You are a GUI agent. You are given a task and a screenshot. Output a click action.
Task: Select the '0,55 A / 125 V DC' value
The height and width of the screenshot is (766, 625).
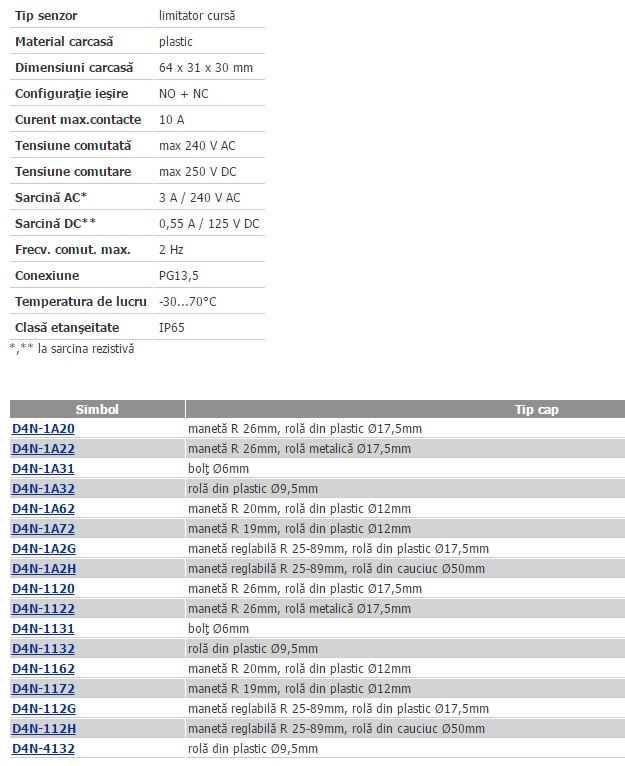coord(209,223)
